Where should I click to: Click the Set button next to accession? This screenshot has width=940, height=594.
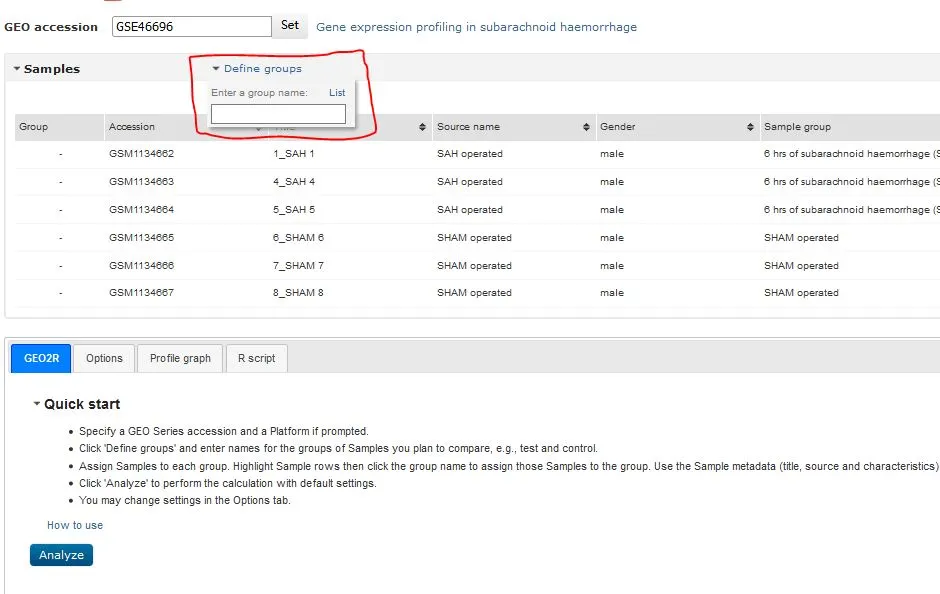[289, 26]
